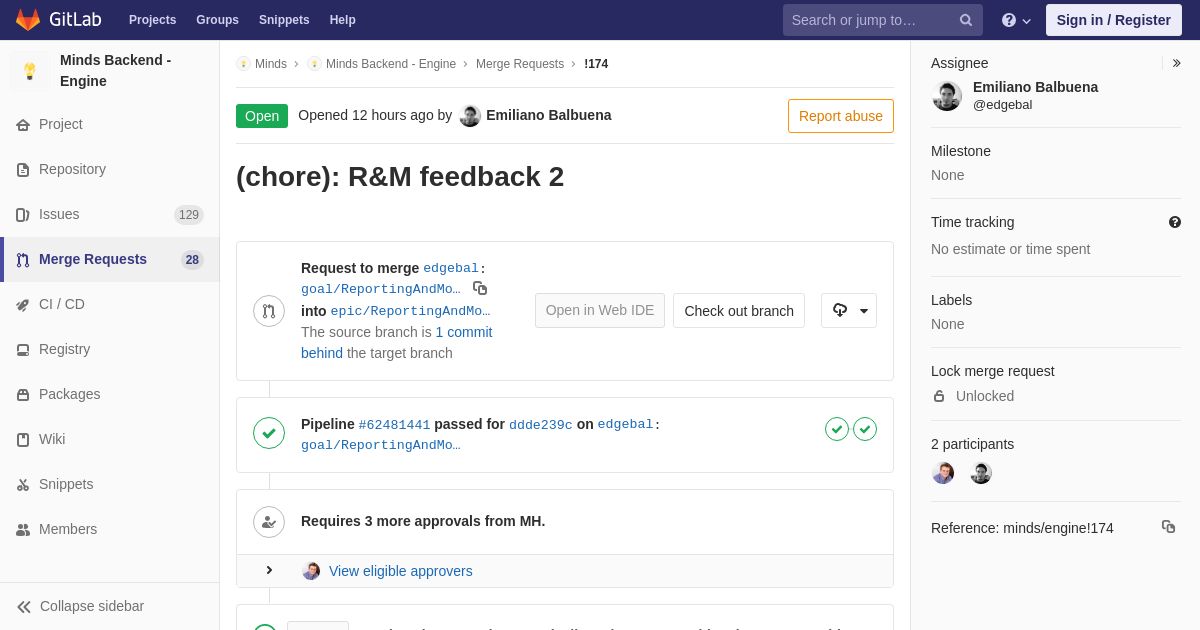1200x630 pixels.
Task: Open the Groups menu in top bar
Action: [217, 20]
